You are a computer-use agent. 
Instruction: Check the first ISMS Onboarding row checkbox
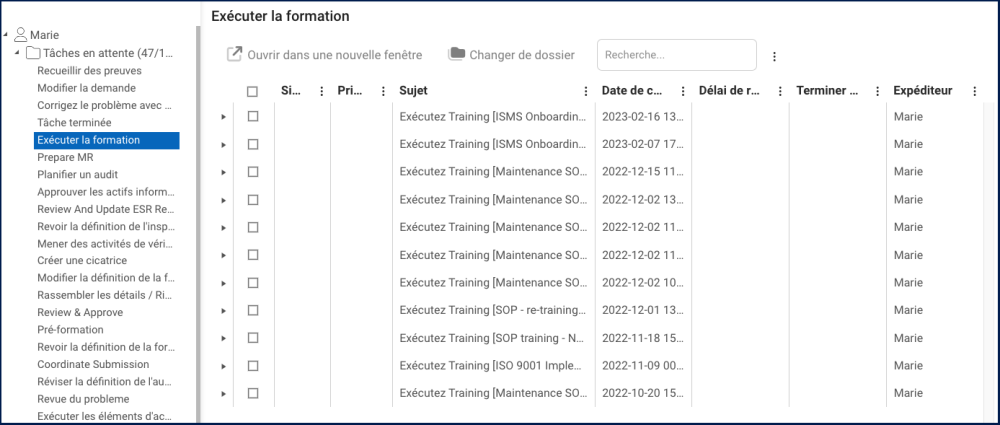(253, 117)
